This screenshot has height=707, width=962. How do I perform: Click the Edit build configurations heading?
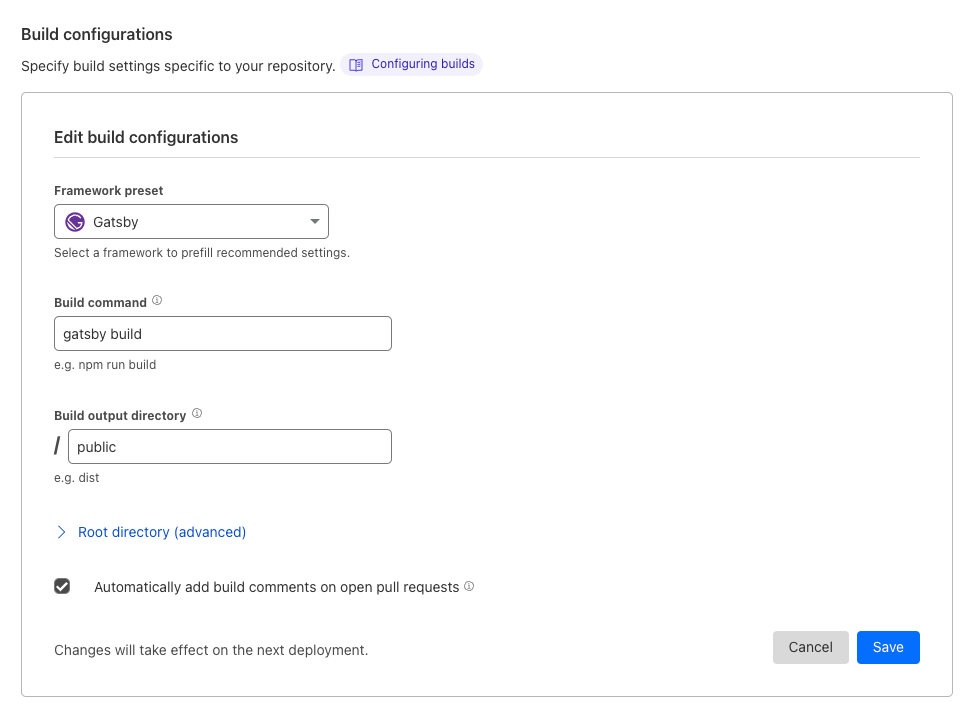pyautogui.click(x=146, y=137)
